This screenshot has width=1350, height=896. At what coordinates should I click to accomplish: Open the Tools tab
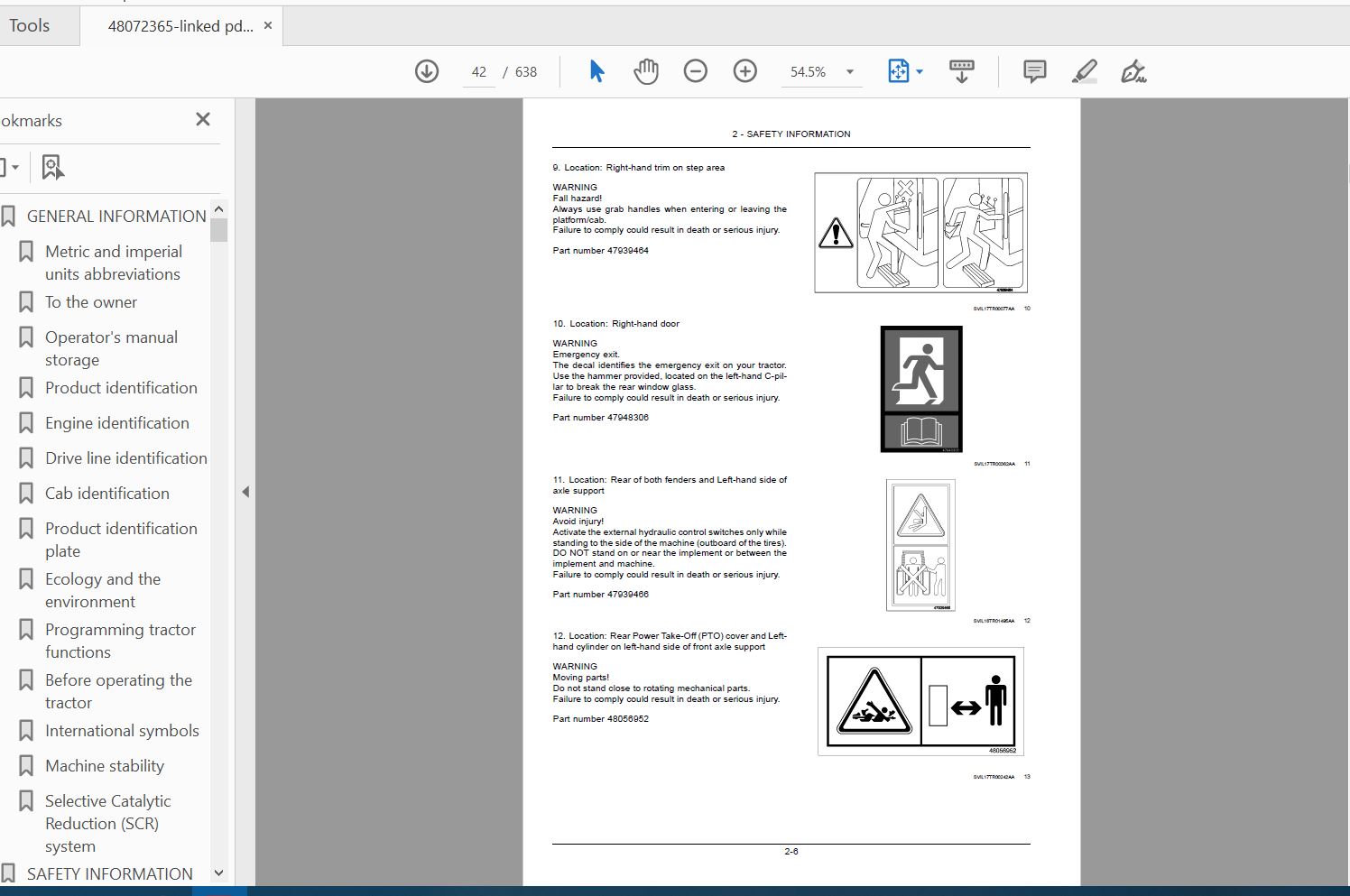tap(30, 25)
